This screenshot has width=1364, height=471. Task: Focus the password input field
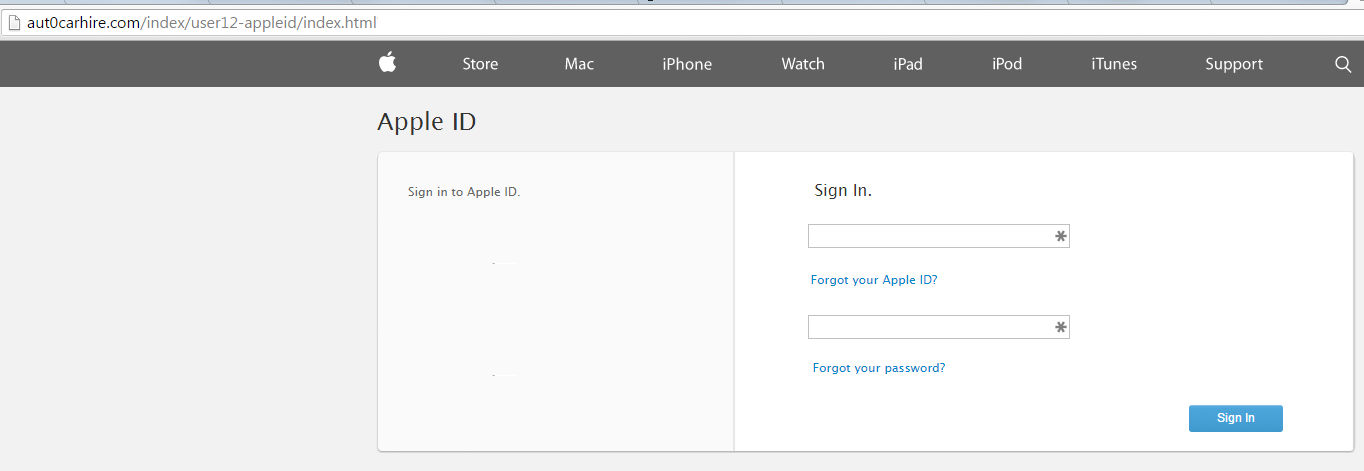(x=939, y=327)
